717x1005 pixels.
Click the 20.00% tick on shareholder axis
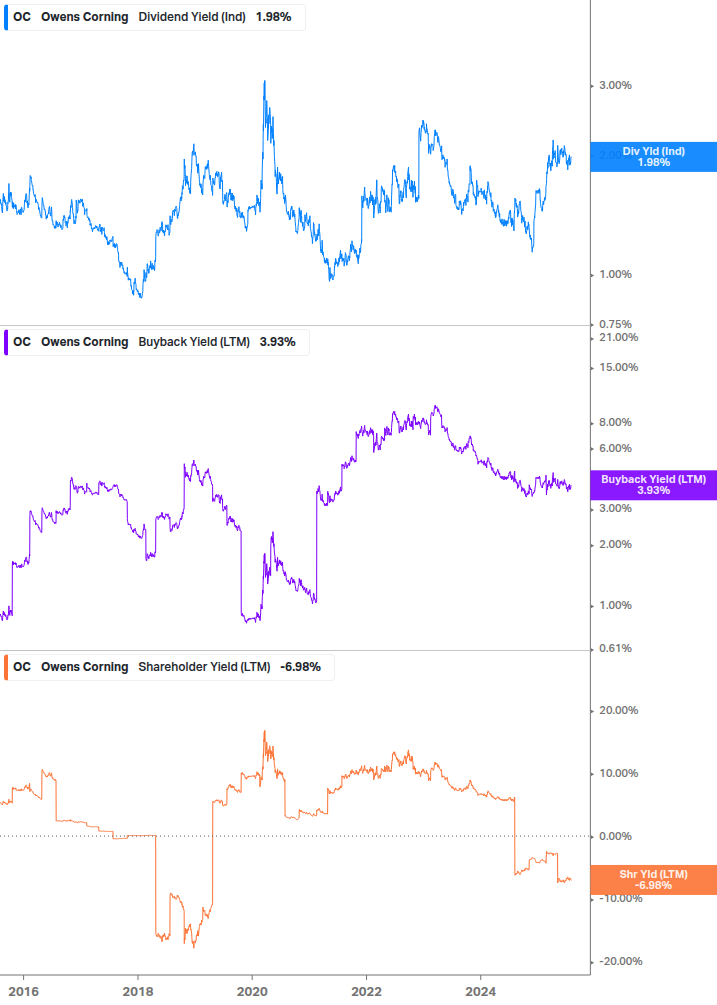(618, 711)
